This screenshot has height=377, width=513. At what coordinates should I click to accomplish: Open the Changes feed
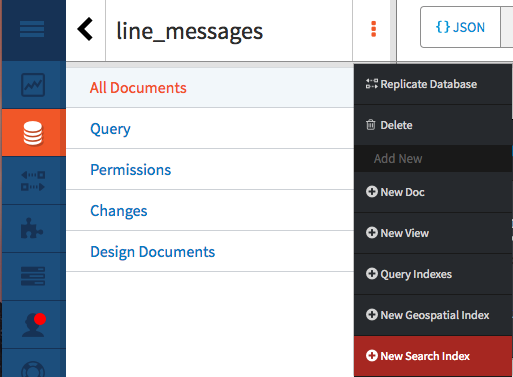click(210, 211)
